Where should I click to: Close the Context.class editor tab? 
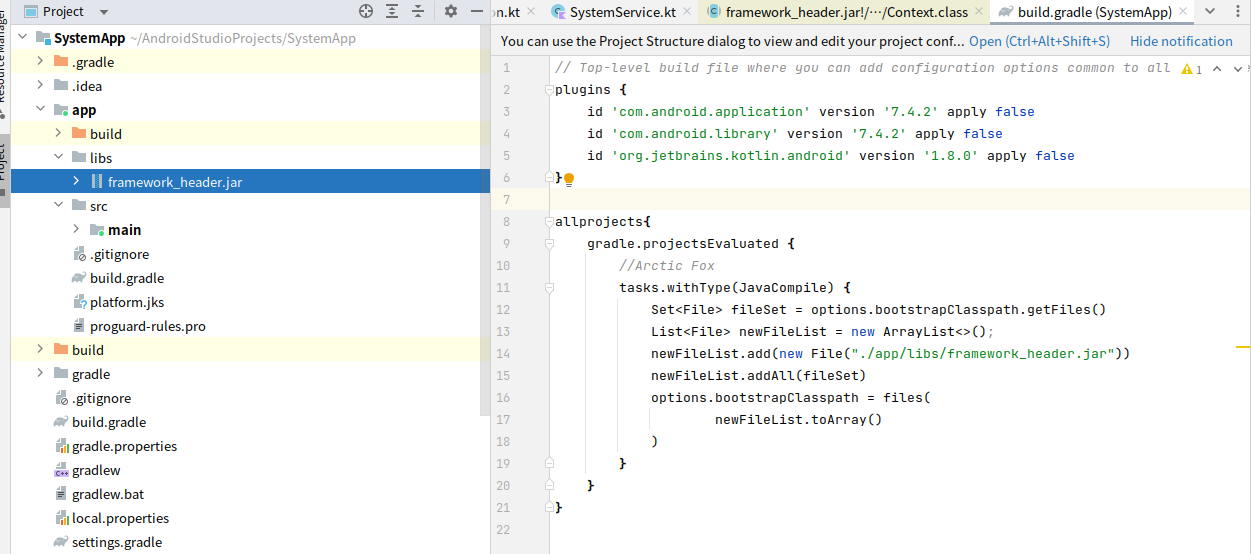tap(979, 12)
